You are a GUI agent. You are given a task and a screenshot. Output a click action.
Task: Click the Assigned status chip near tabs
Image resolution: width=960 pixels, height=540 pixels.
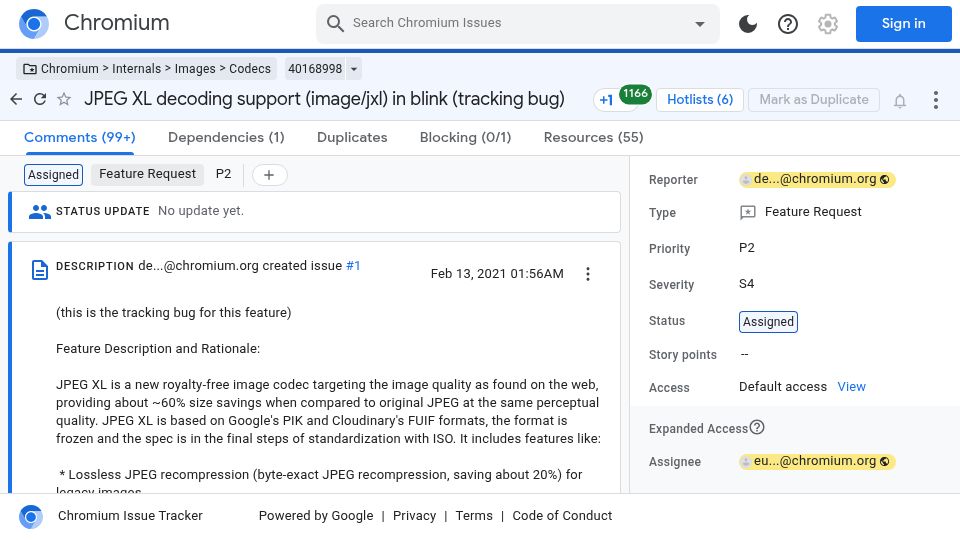click(x=53, y=175)
